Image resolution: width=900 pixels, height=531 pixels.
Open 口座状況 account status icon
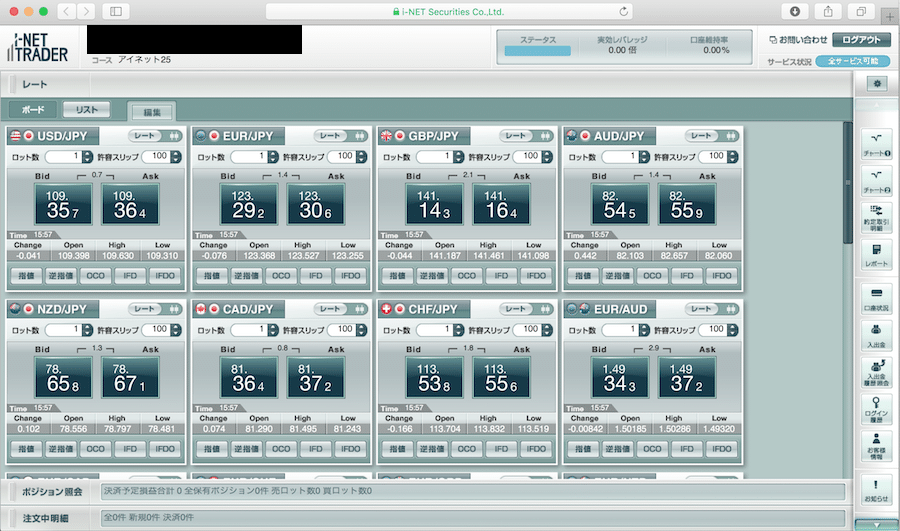click(876, 299)
